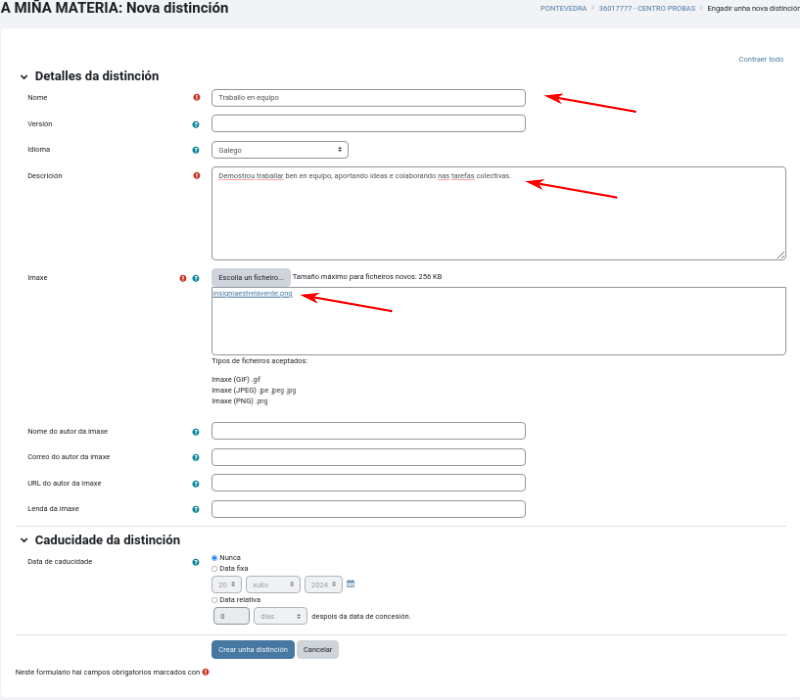Select the Nunca expiry option

pyautogui.click(x=215, y=558)
